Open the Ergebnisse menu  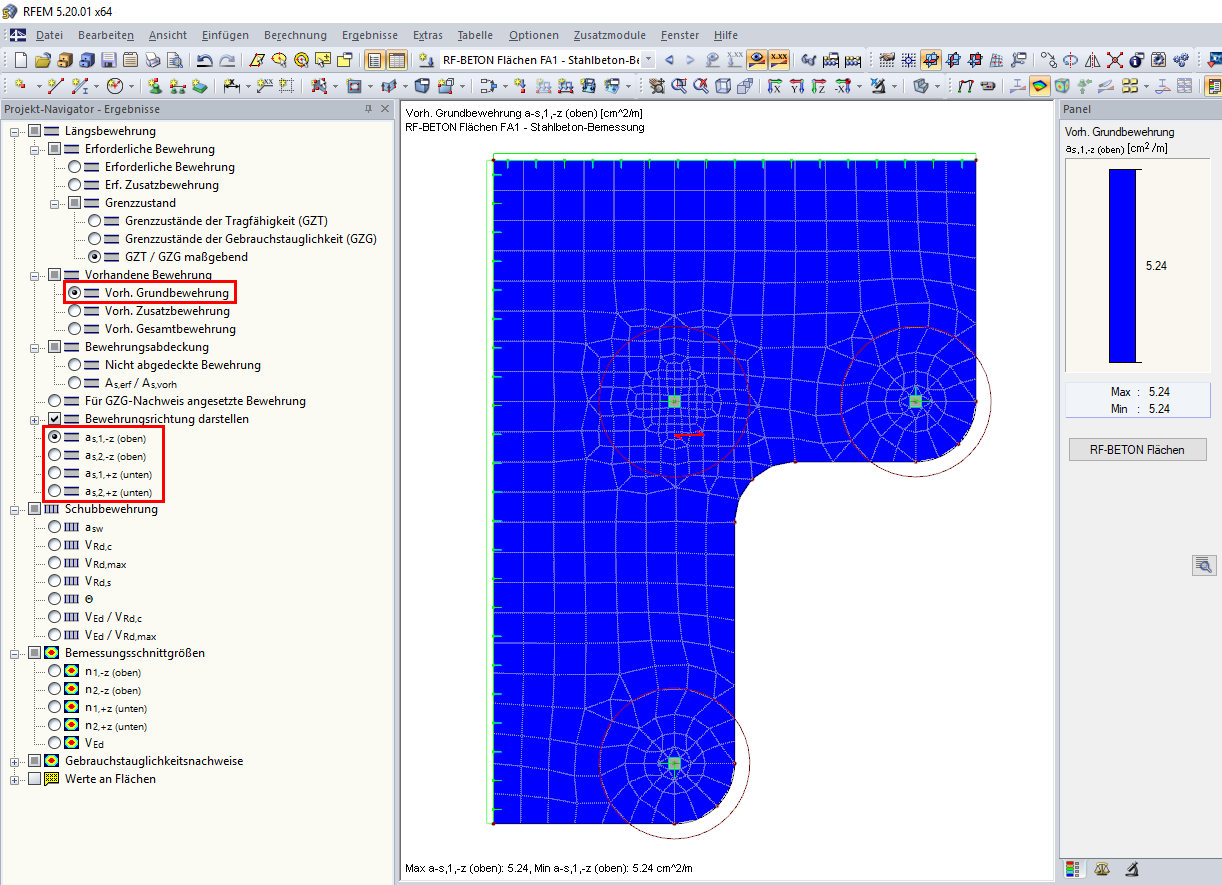tap(370, 35)
